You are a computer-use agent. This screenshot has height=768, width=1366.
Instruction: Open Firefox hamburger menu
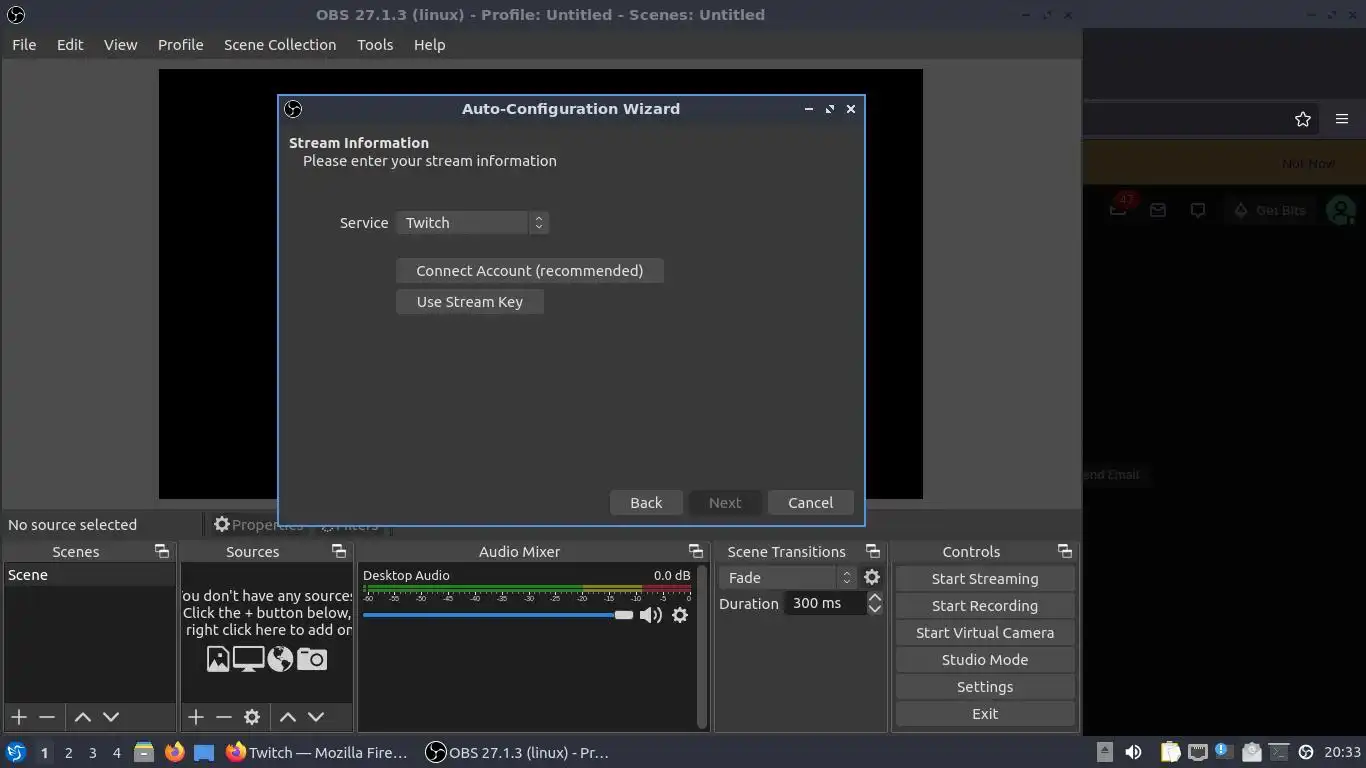[x=1342, y=119]
